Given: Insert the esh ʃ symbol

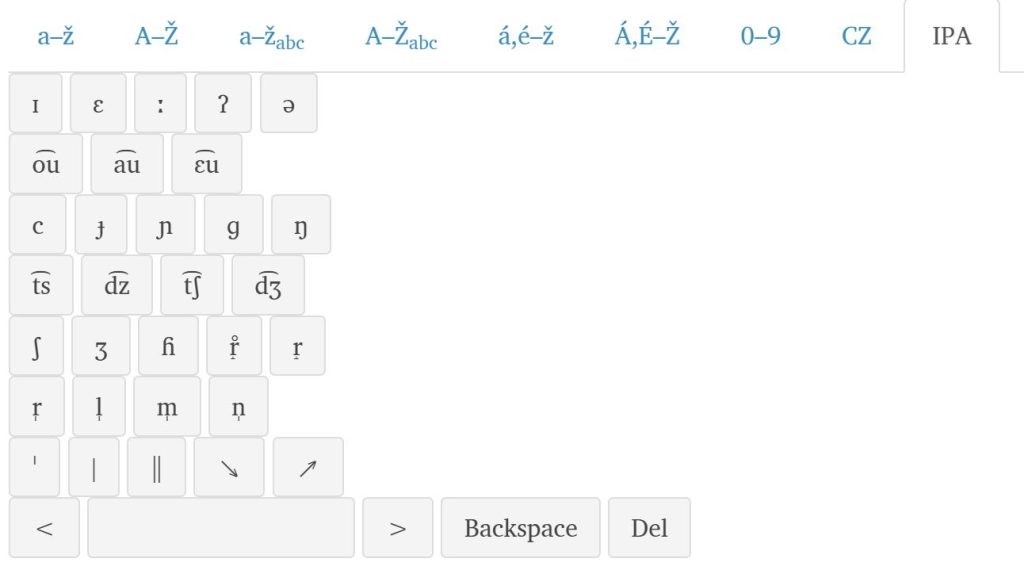Looking at the screenshot, I should click(x=37, y=345).
